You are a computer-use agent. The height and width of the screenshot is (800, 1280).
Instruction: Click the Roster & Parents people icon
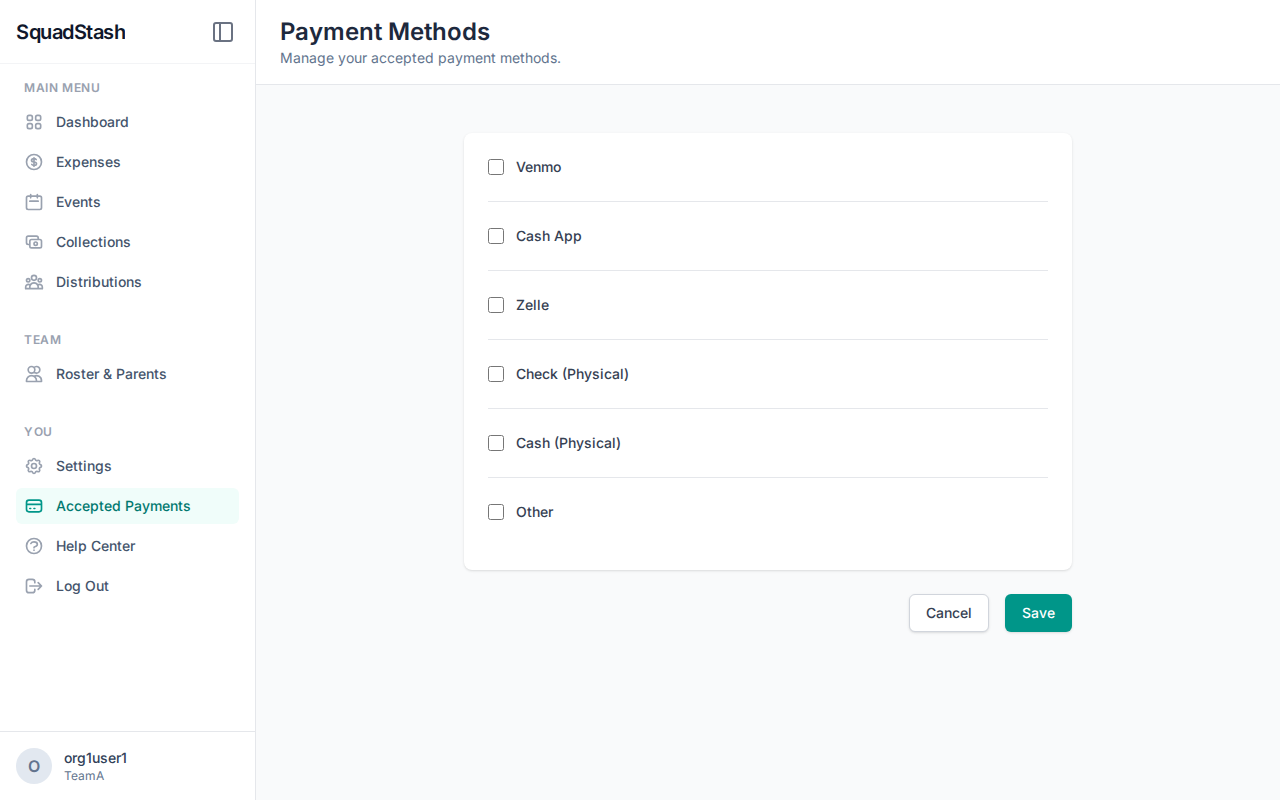point(33,374)
